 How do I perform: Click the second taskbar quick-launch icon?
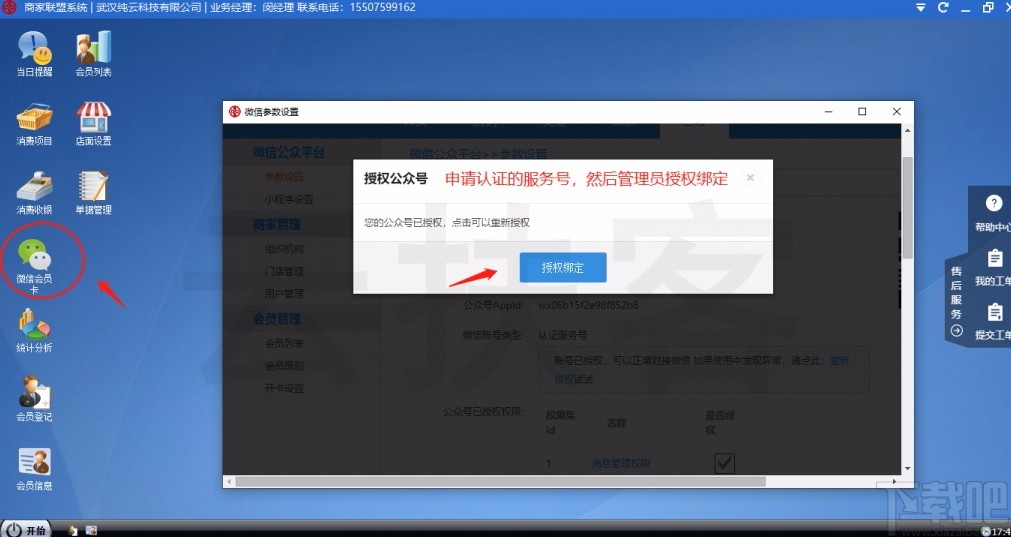(x=92, y=530)
